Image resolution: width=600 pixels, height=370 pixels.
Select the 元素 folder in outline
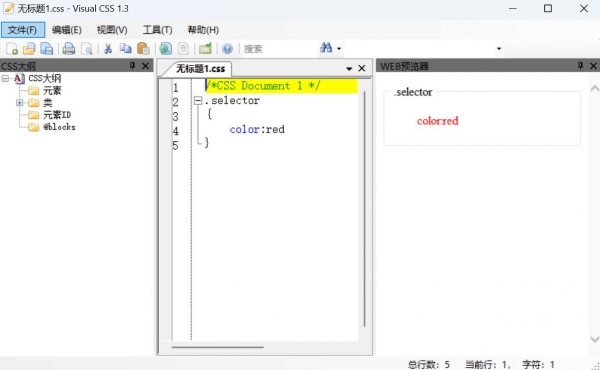[52, 91]
